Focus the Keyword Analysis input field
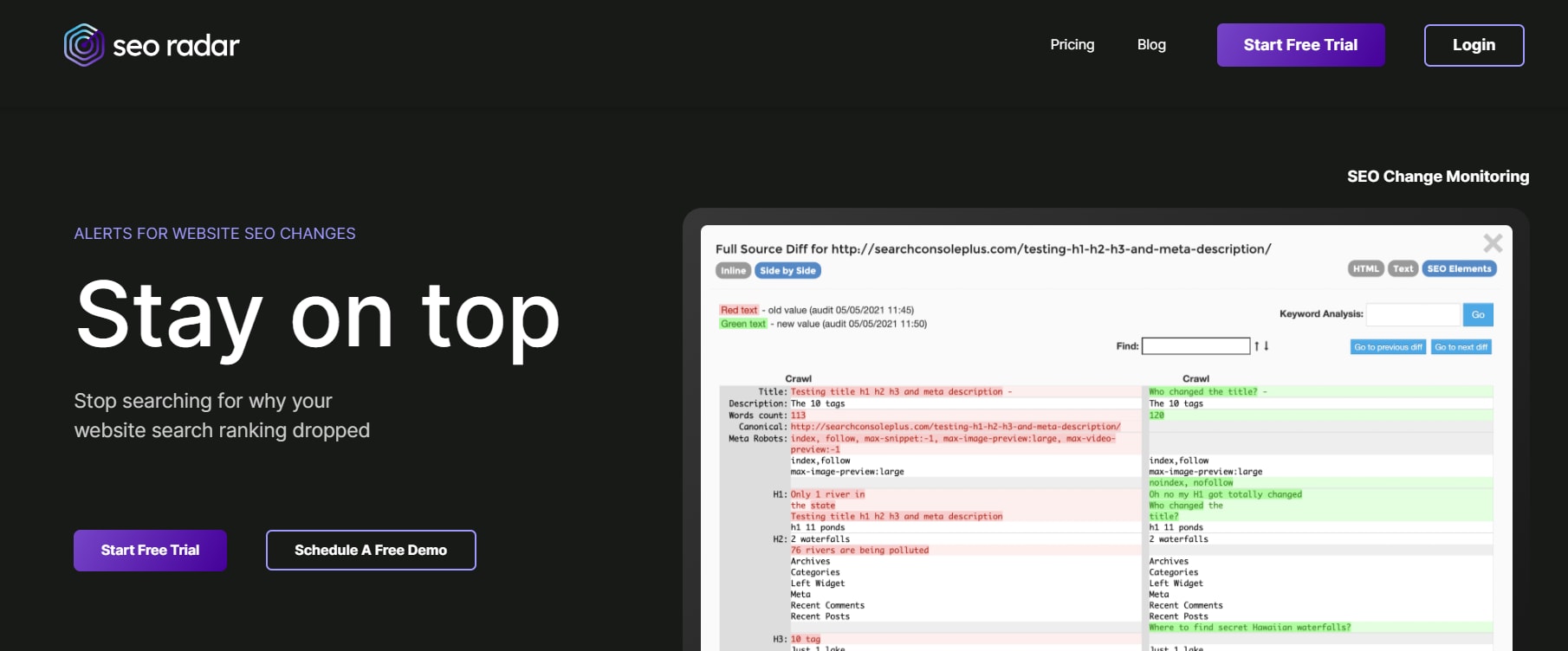The height and width of the screenshot is (651, 1568). point(1414,315)
